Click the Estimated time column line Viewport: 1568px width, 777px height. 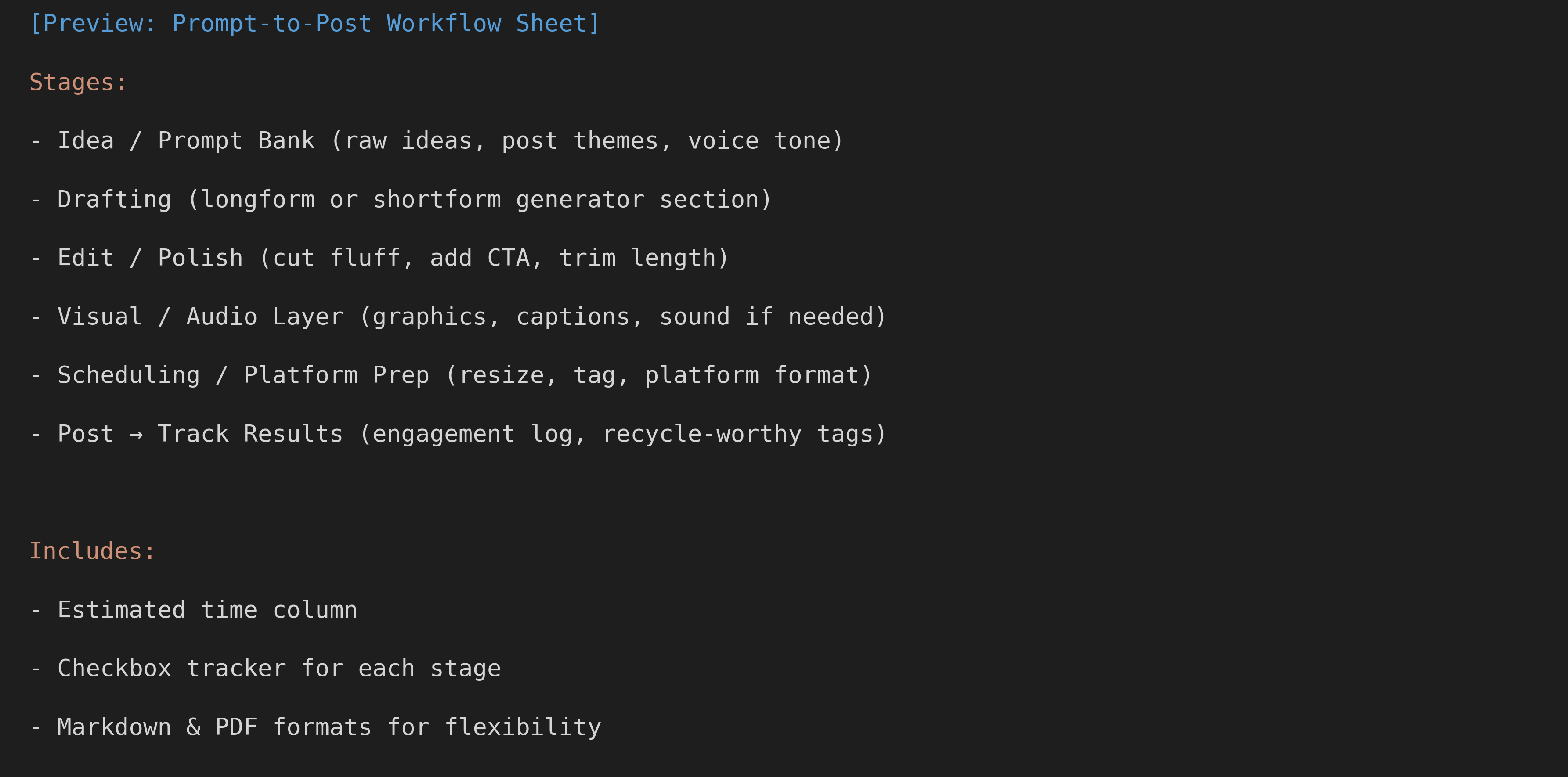[194, 610]
